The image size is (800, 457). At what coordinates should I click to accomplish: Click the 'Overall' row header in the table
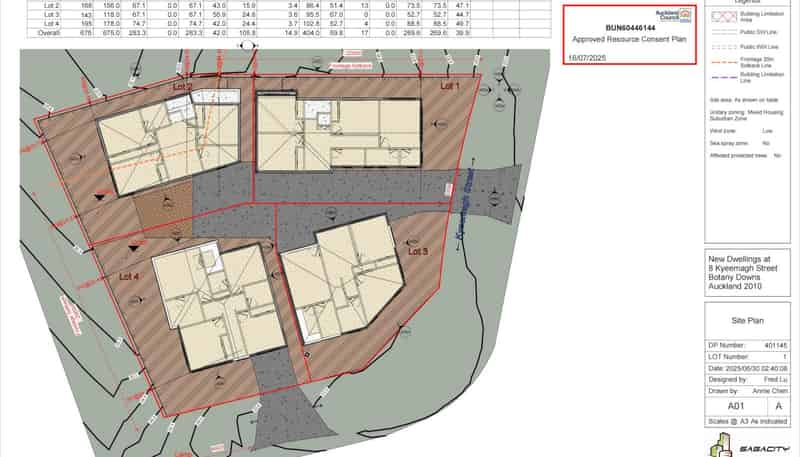[x=49, y=33]
